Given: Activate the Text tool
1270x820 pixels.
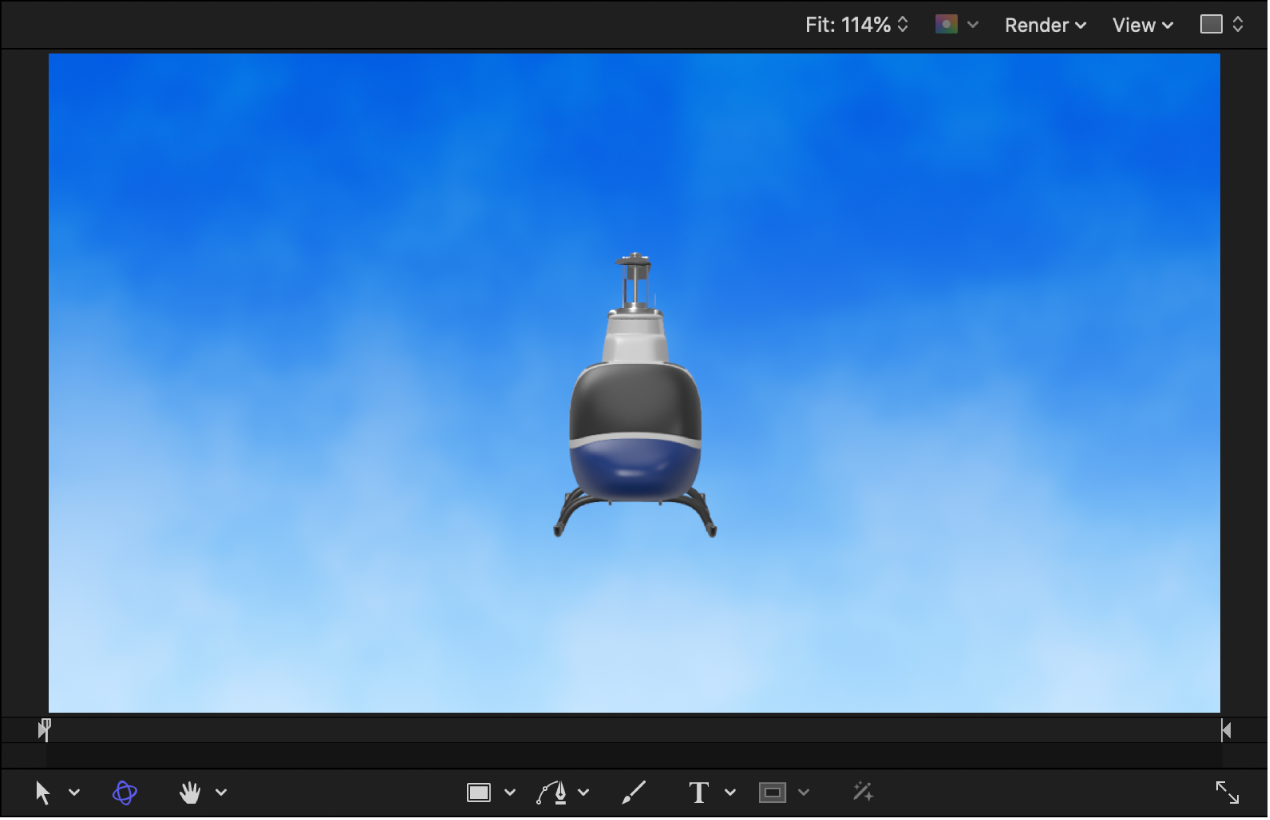Looking at the screenshot, I should pos(698,792).
